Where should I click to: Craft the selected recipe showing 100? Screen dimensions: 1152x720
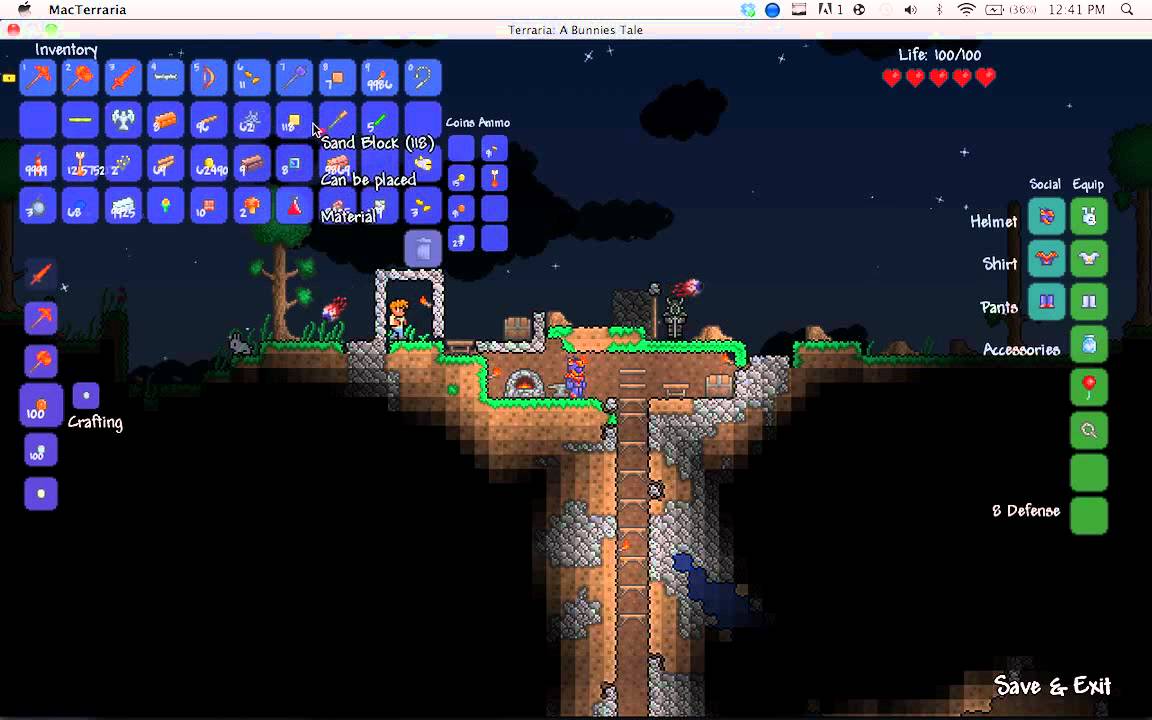tap(40, 405)
